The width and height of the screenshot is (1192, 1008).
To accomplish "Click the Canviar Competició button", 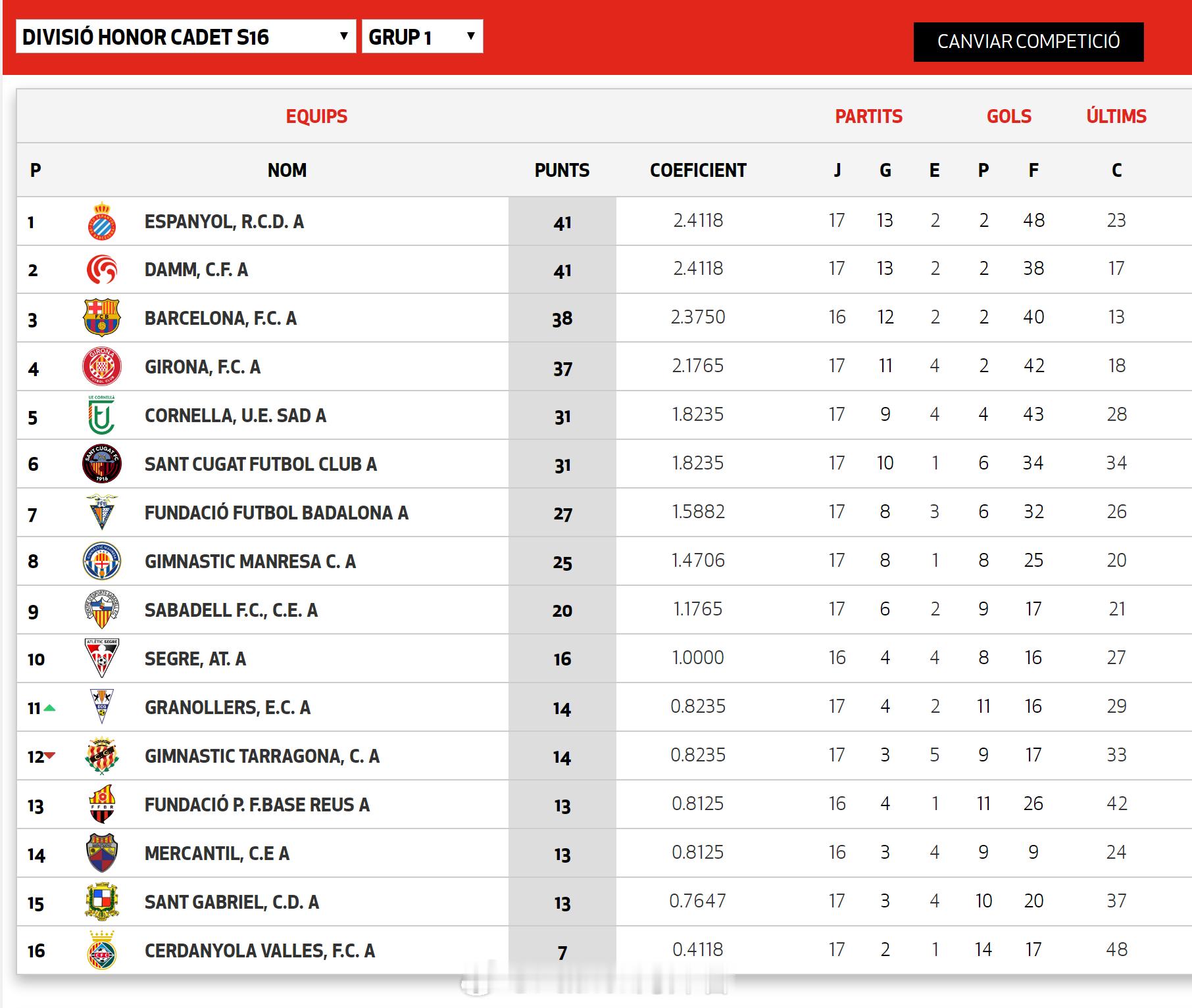I will (1028, 41).
